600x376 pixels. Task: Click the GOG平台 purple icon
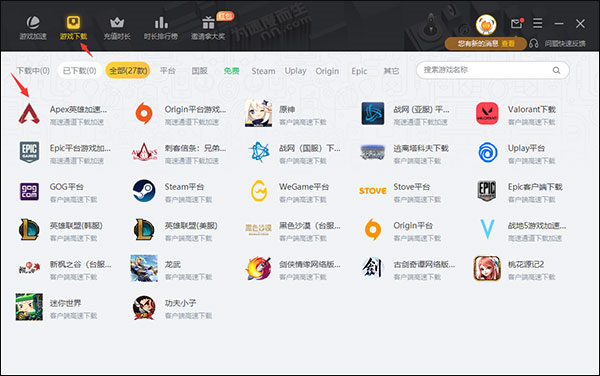click(x=29, y=191)
